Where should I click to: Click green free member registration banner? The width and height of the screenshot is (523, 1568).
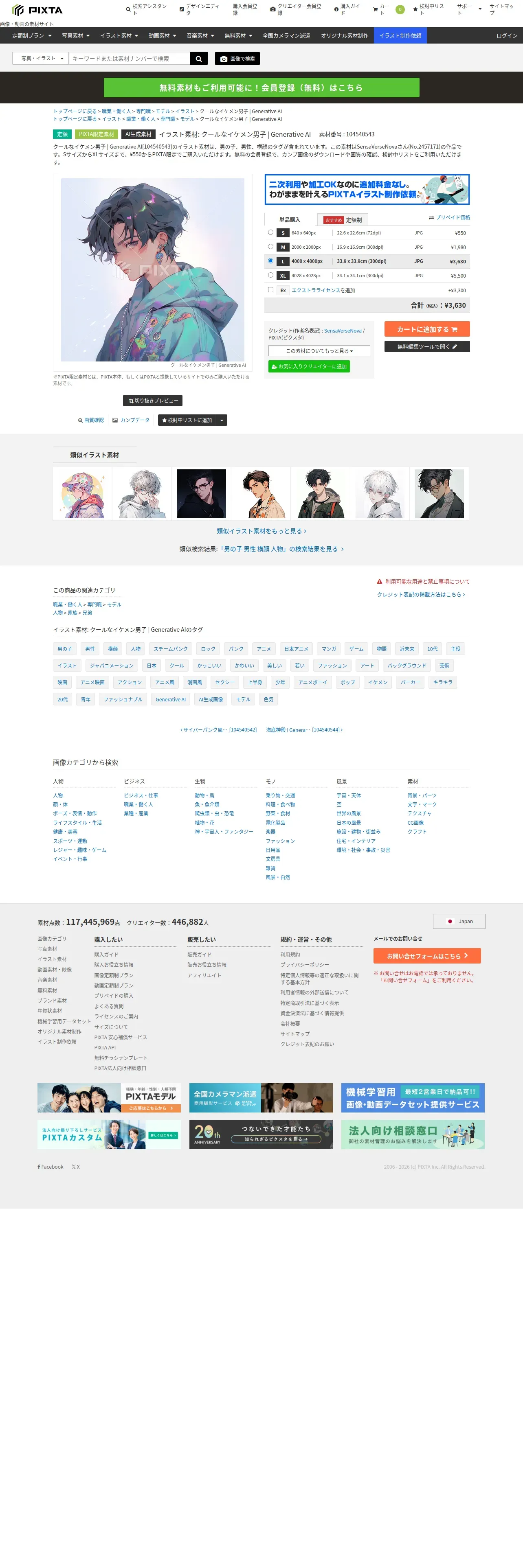click(x=261, y=88)
